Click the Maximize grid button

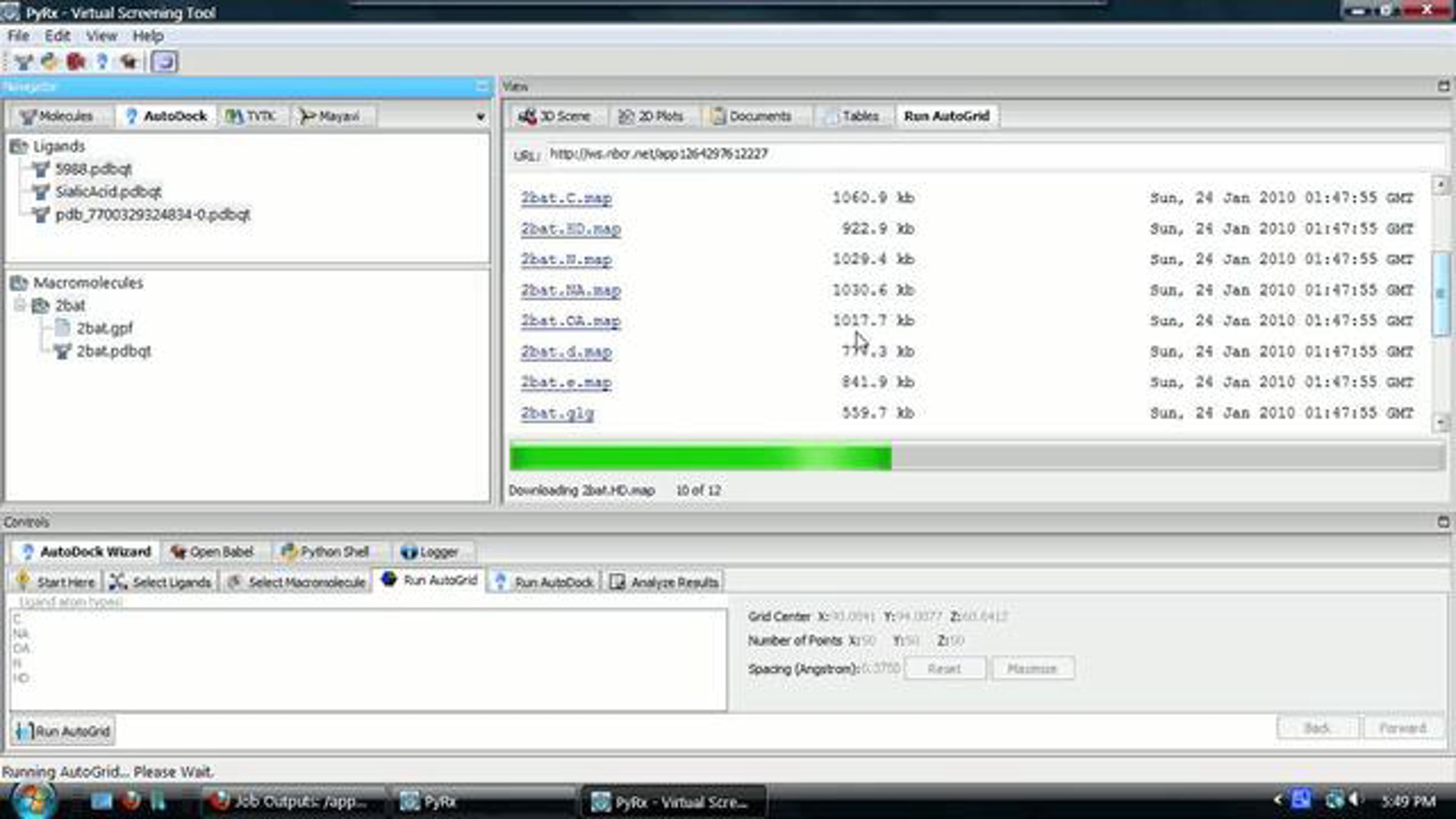coord(1033,669)
